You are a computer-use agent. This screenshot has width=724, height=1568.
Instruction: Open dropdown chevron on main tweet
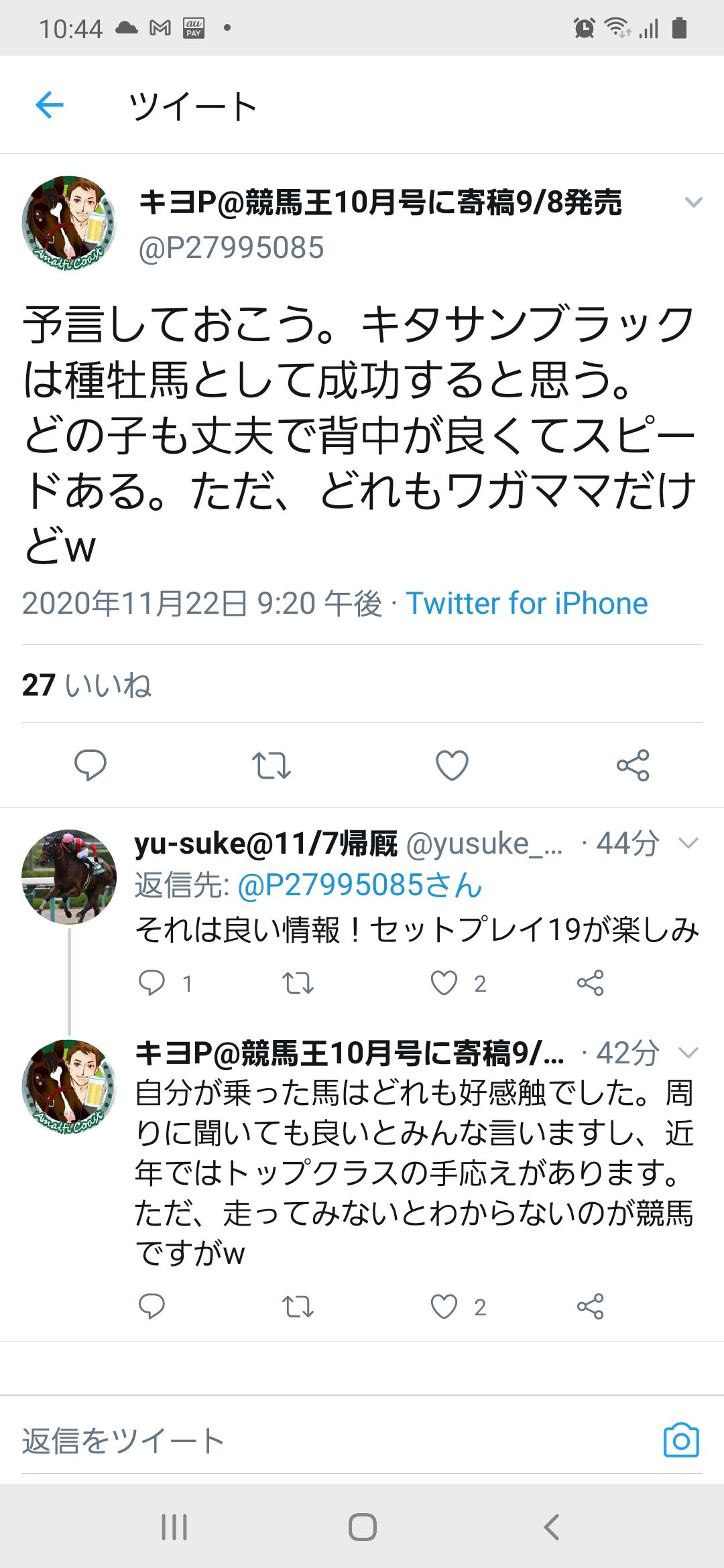[x=693, y=202]
